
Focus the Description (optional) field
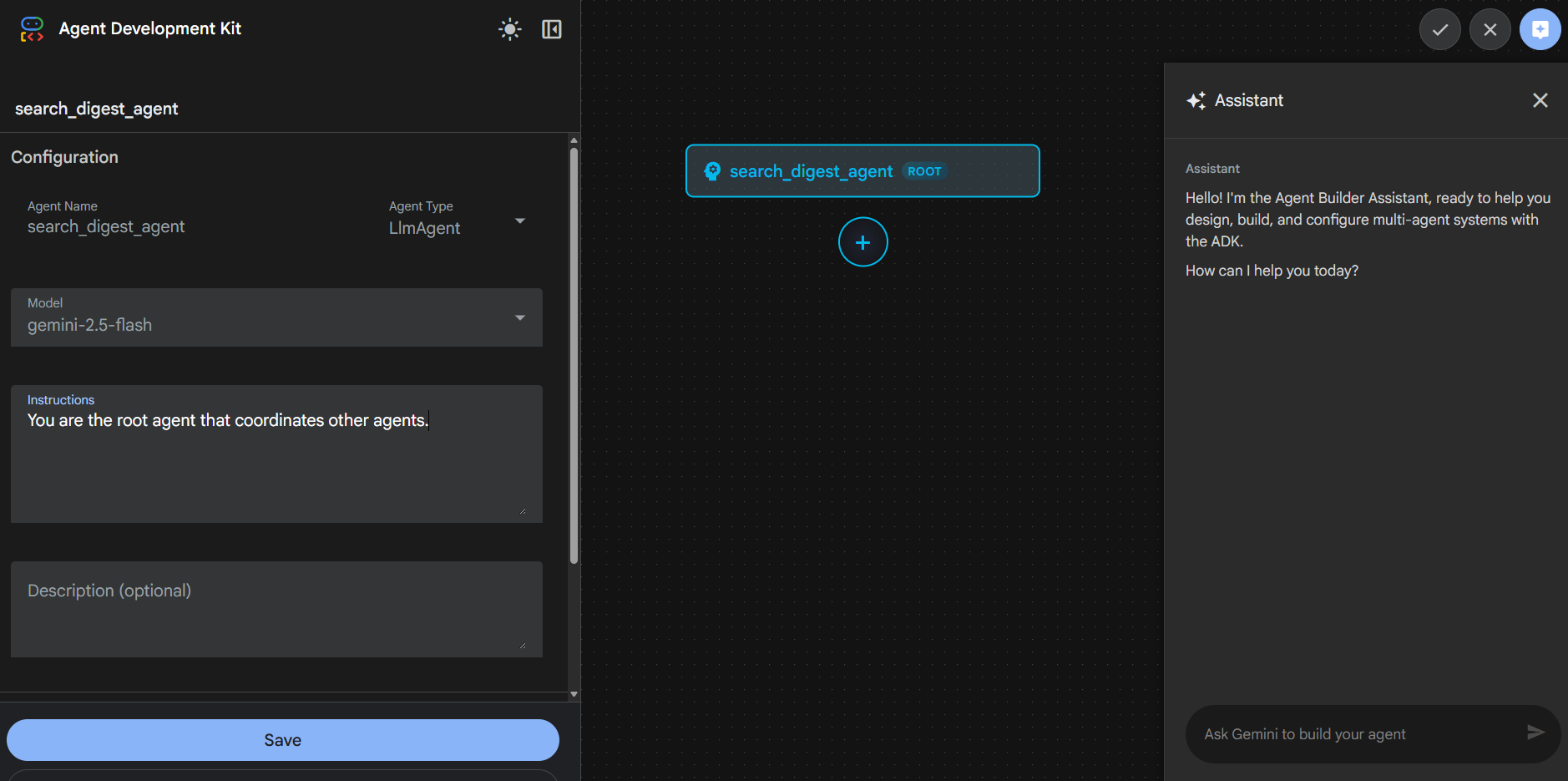tap(276, 608)
